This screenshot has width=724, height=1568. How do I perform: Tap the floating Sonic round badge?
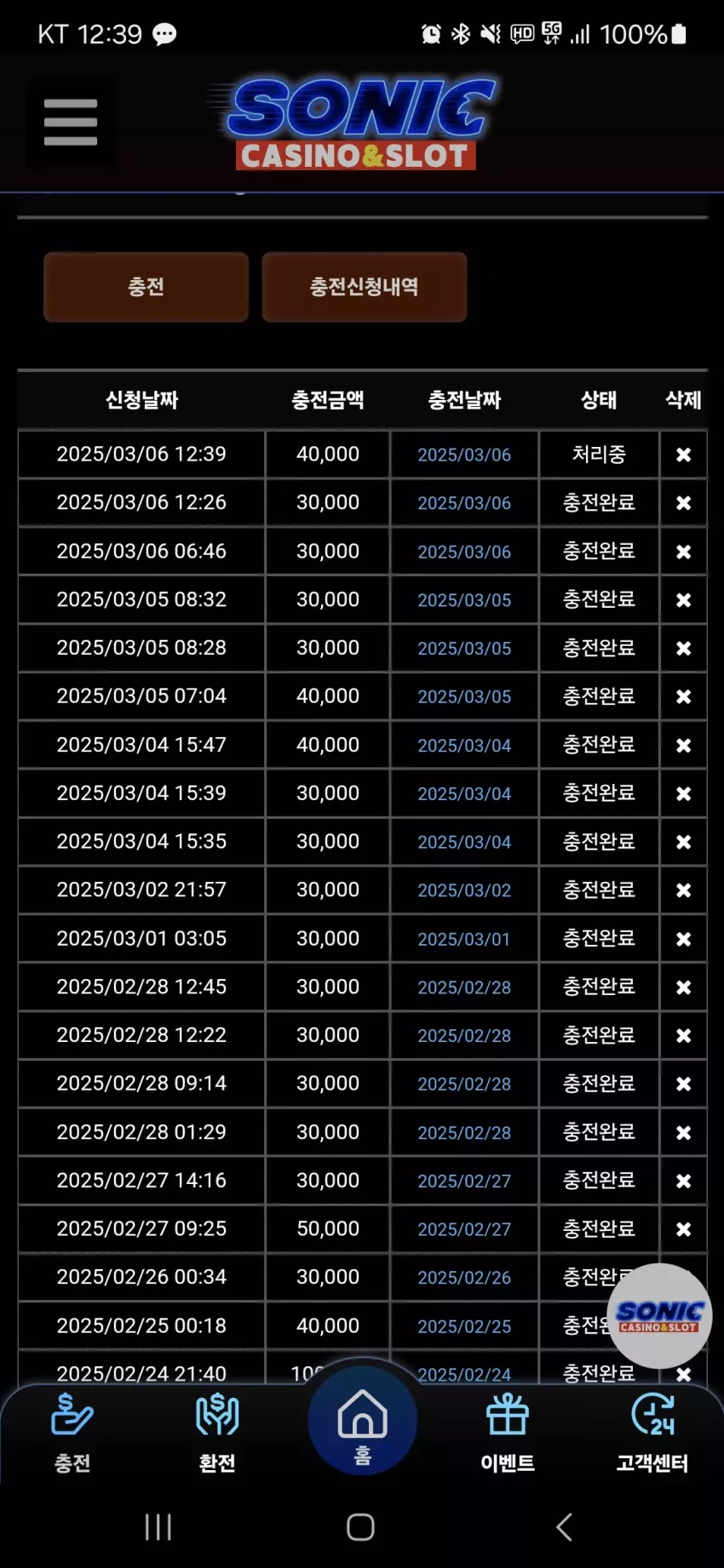659,1316
